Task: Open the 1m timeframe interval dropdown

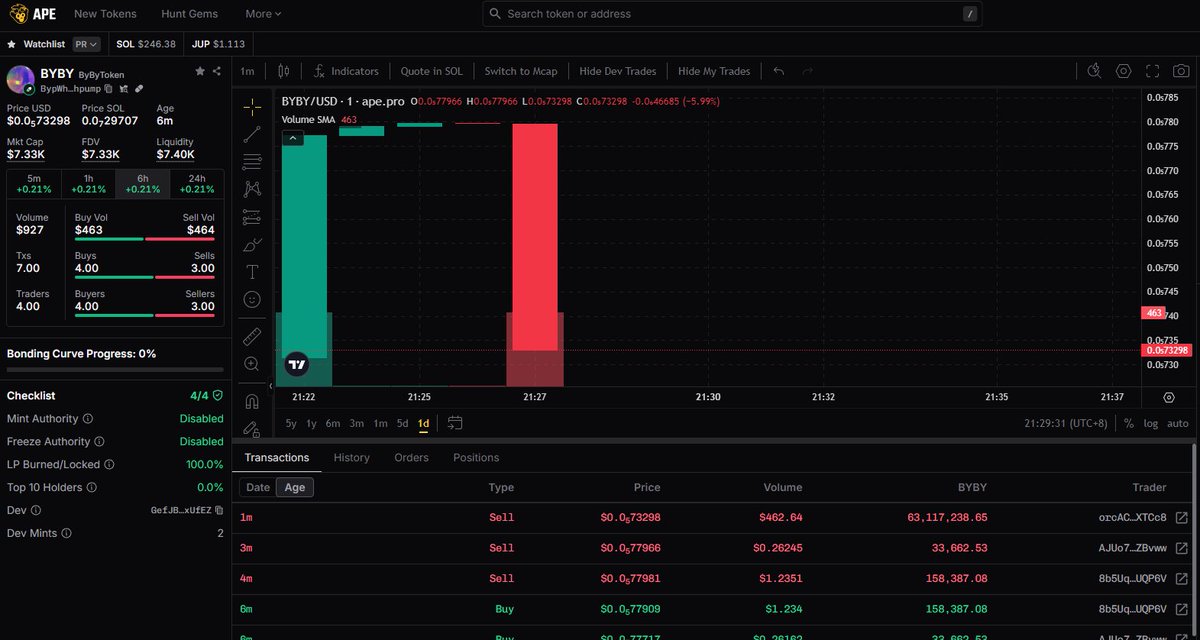Action: coord(247,71)
